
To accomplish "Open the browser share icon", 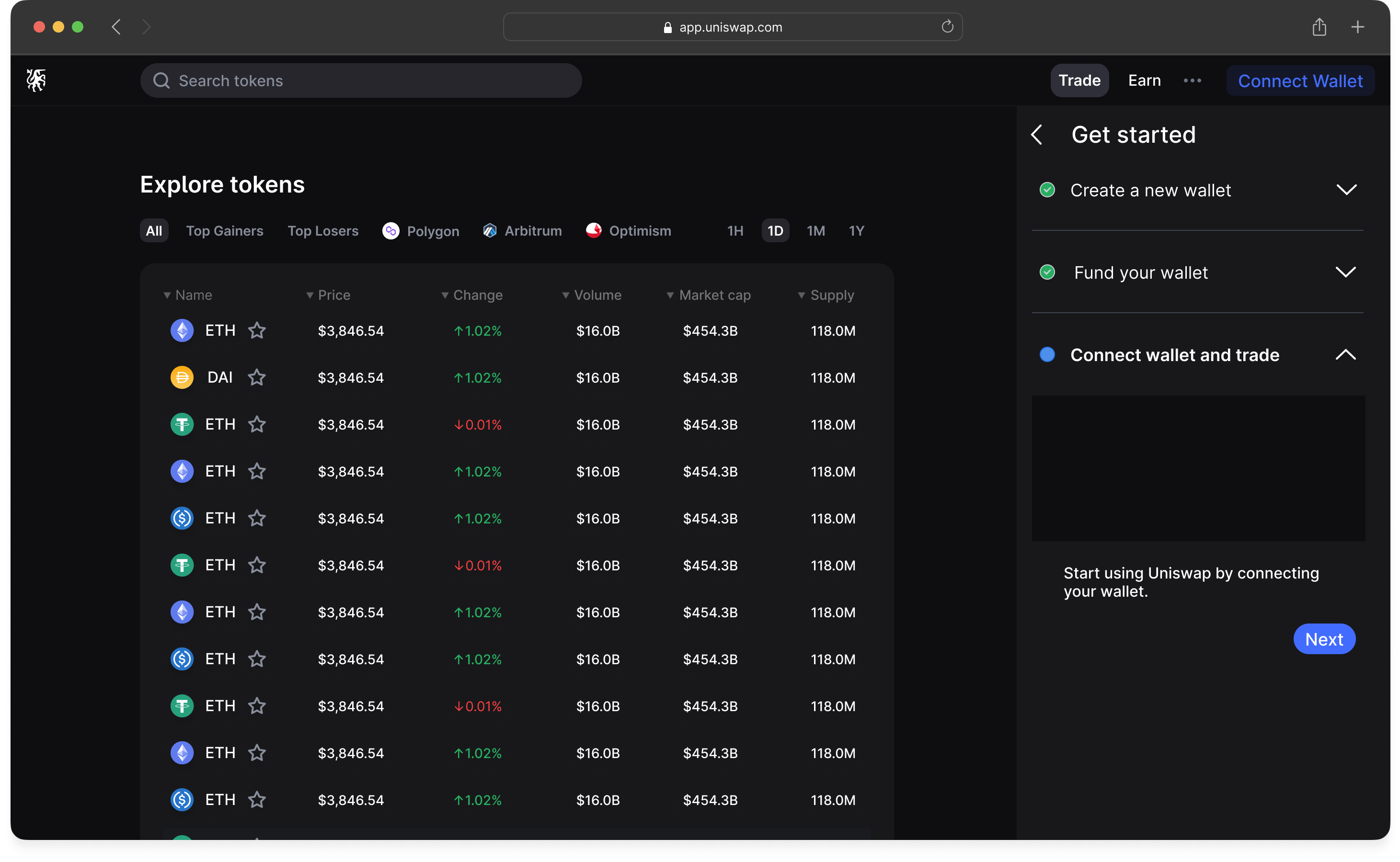I will 1319,26.
